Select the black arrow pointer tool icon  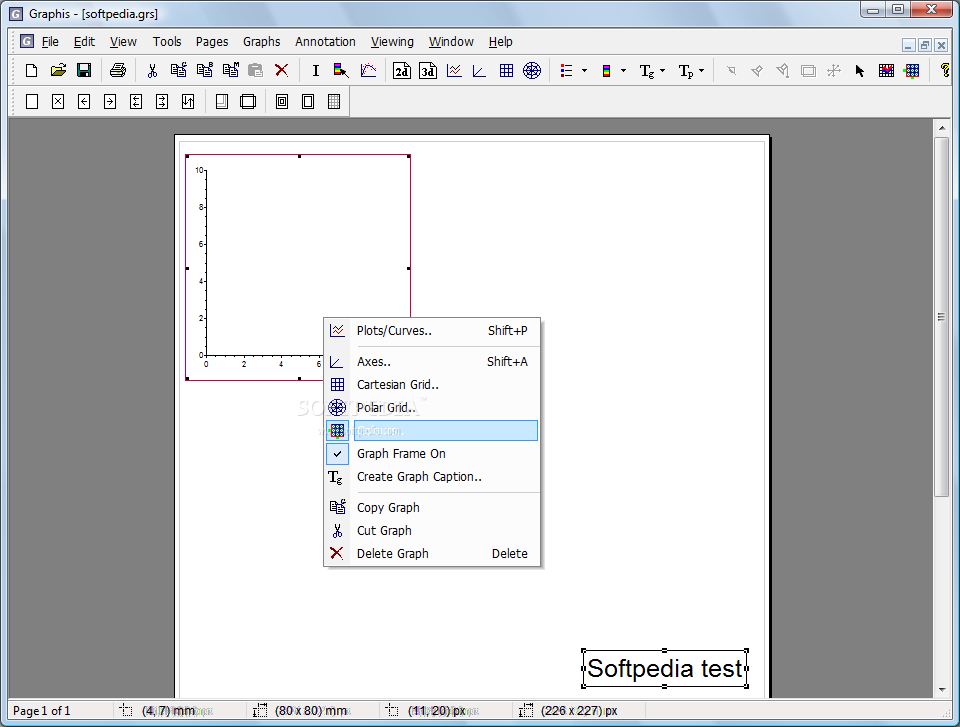click(x=860, y=70)
